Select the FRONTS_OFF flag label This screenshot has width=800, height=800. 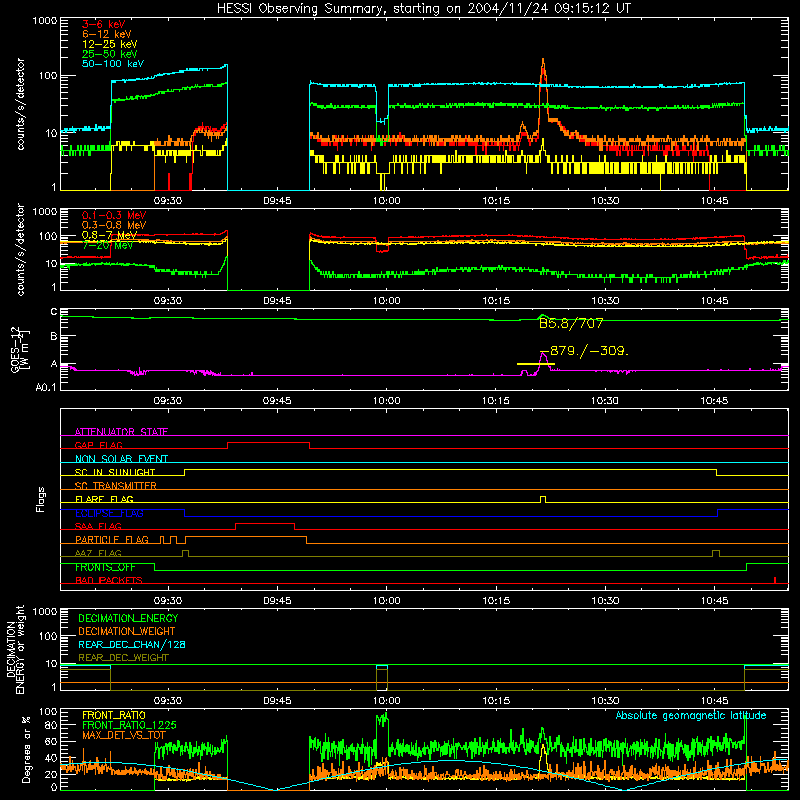pos(105,567)
